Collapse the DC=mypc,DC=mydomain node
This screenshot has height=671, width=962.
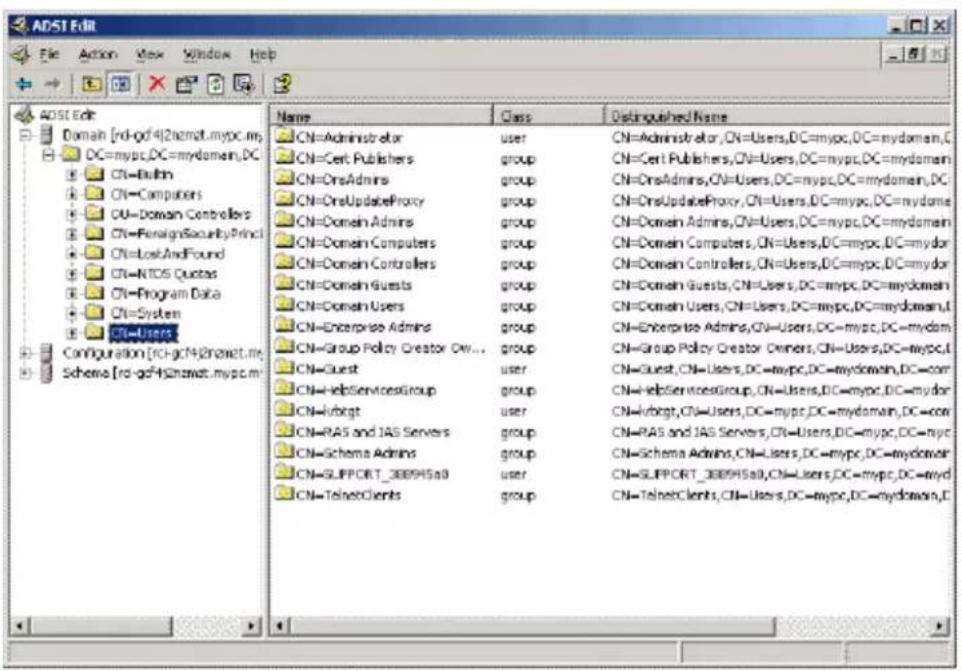pyautogui.click(x=48, y=155)
